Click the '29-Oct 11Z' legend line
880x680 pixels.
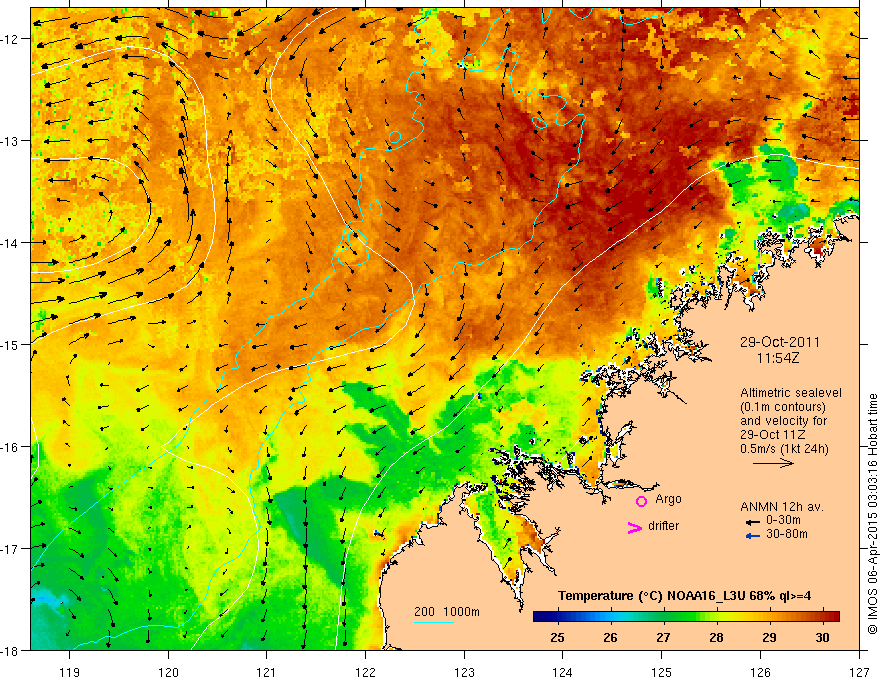(773, 435)
